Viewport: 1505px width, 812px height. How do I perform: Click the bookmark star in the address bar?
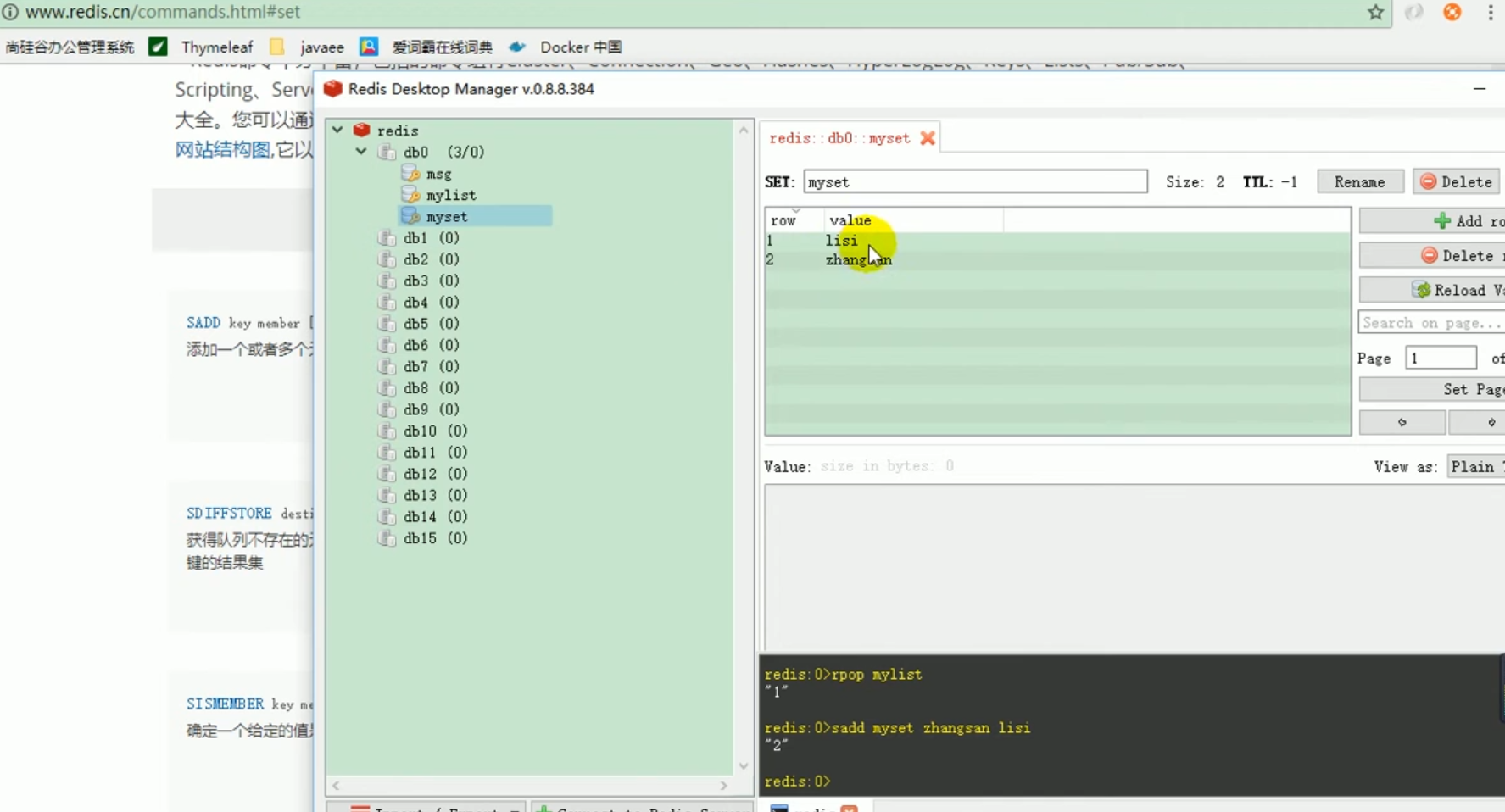click(1376, 12)
